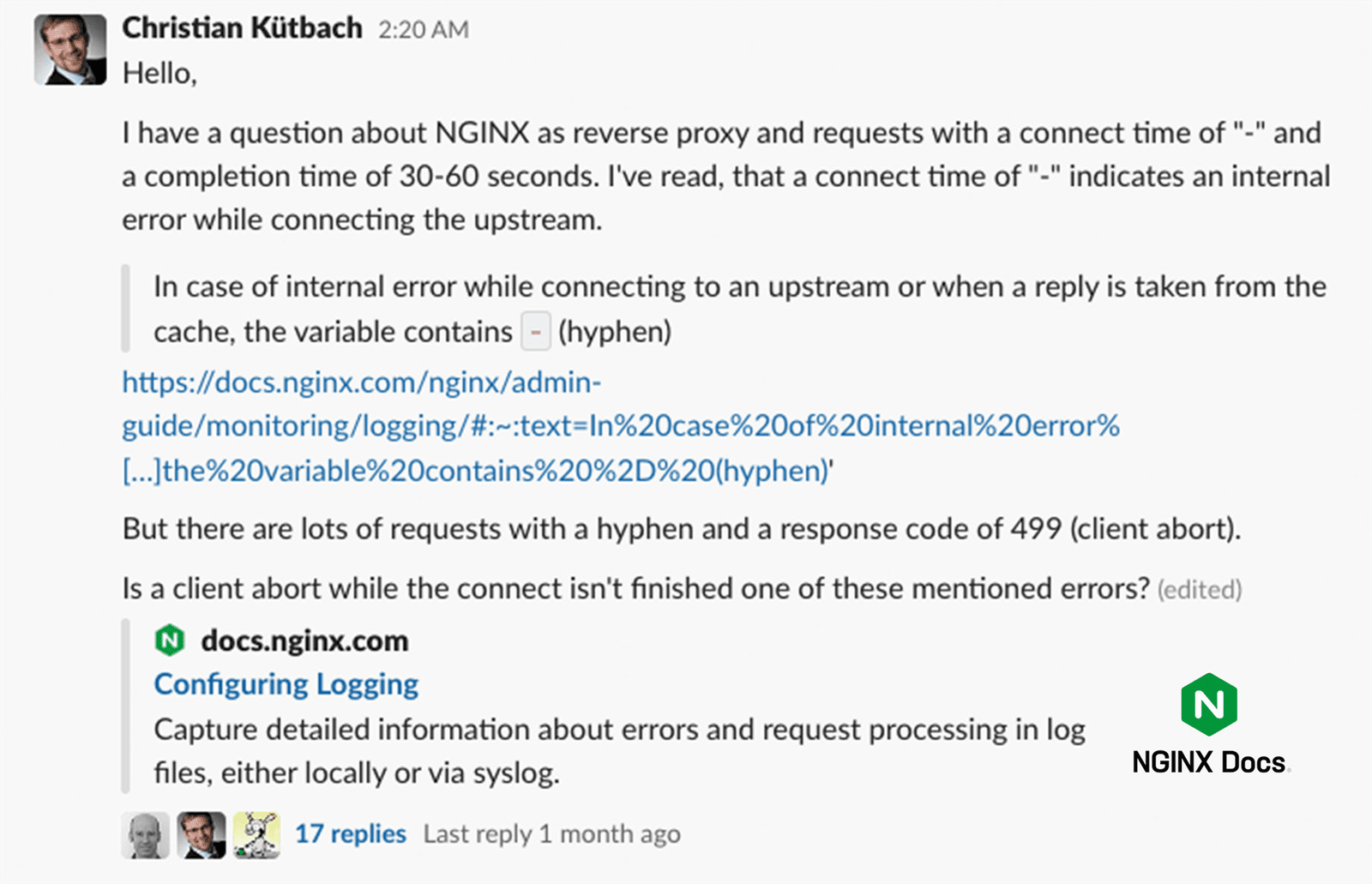Click the 2:20 AM message timestamp
The height and width of the screenshot is (884, 1372).
tap(424, 28)
